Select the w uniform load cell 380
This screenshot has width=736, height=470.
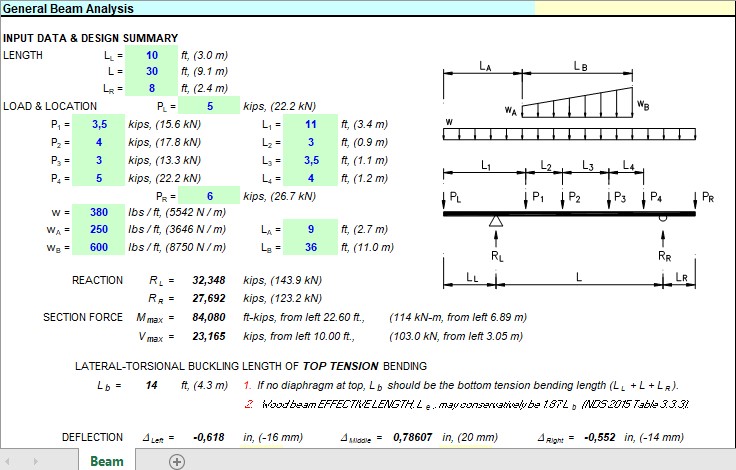[x=99, y=212]
